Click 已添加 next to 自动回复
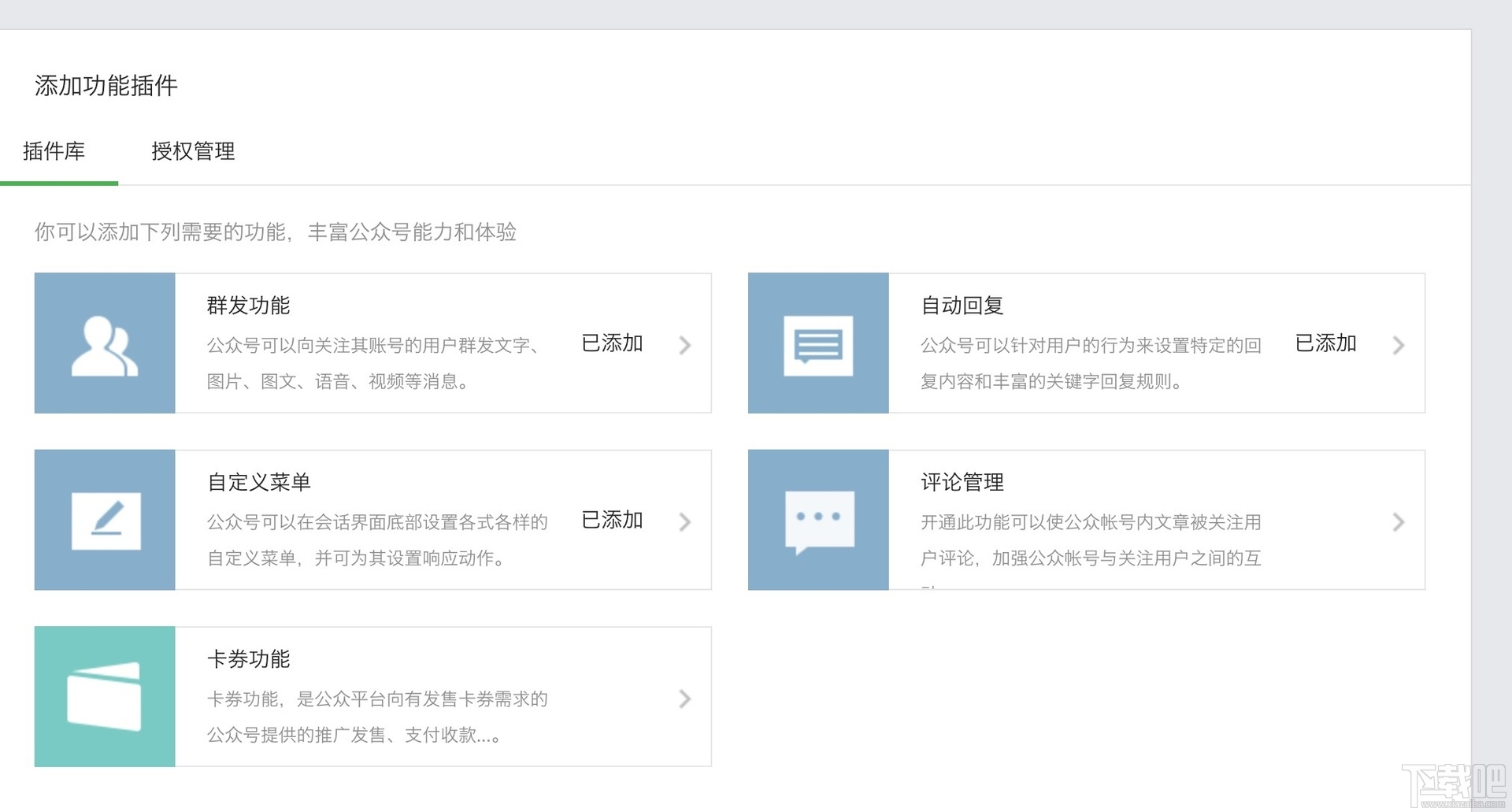1512x812 pixels. tap(1325, 343)
